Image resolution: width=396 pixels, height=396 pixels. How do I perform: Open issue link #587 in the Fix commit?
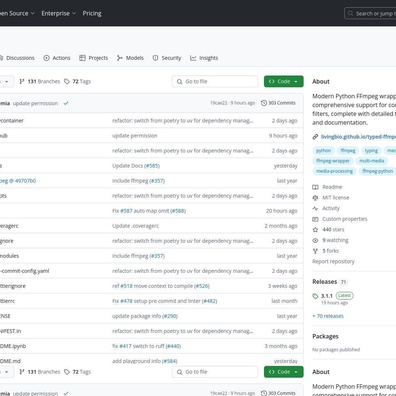[x=126, y=211]
